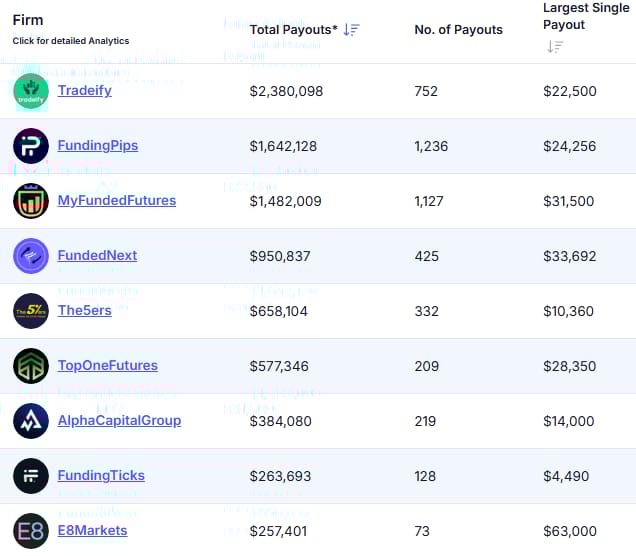636x556 pixels.
Task: Open the MyFundedFutures analytics link
Action: coord(117,200)
